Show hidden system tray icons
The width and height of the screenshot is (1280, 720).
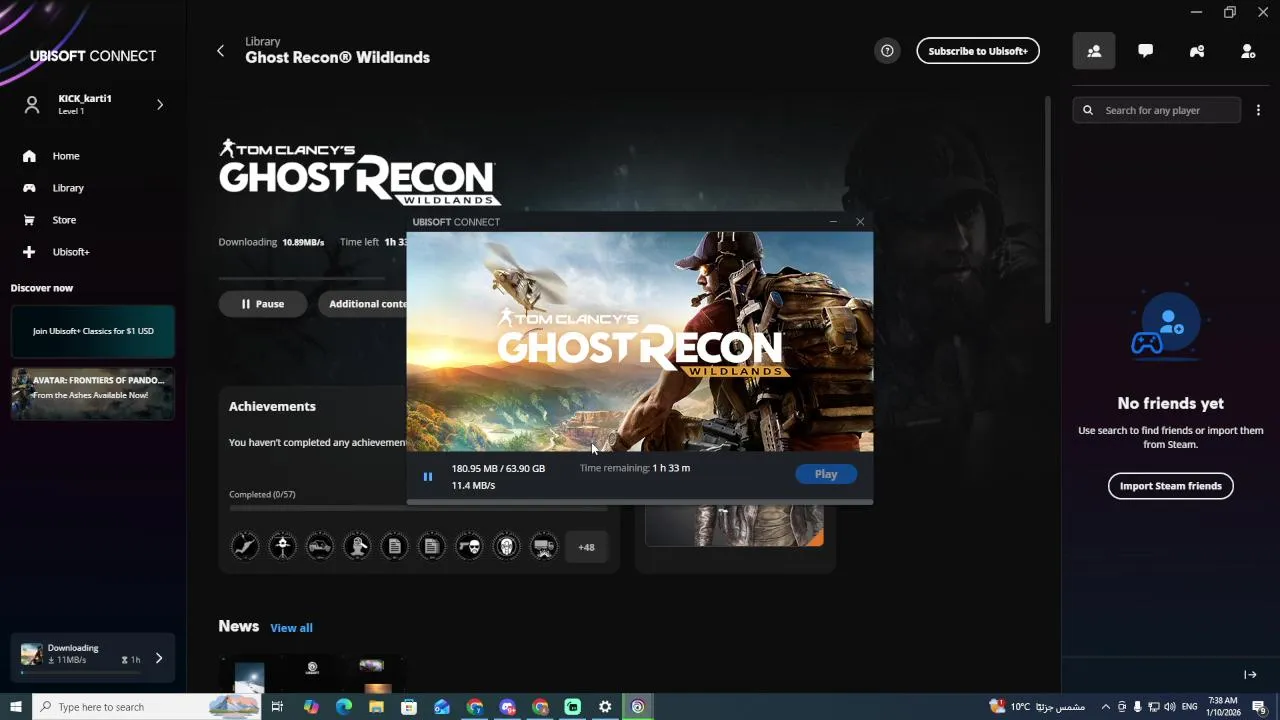click(1105, 707)
